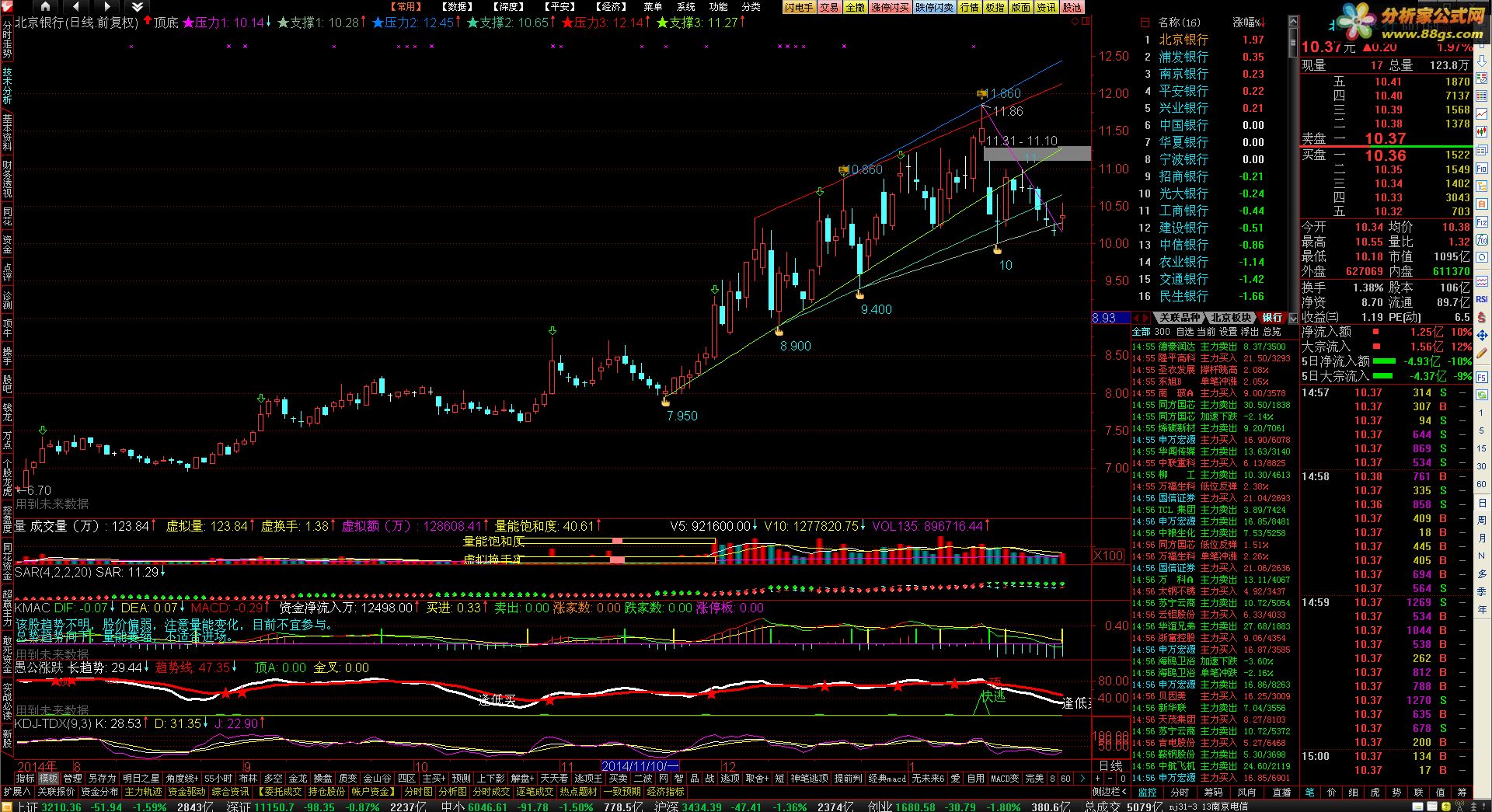Click the app logo icon at top-left
The image size is (1492, 812).
click(7, 6)
